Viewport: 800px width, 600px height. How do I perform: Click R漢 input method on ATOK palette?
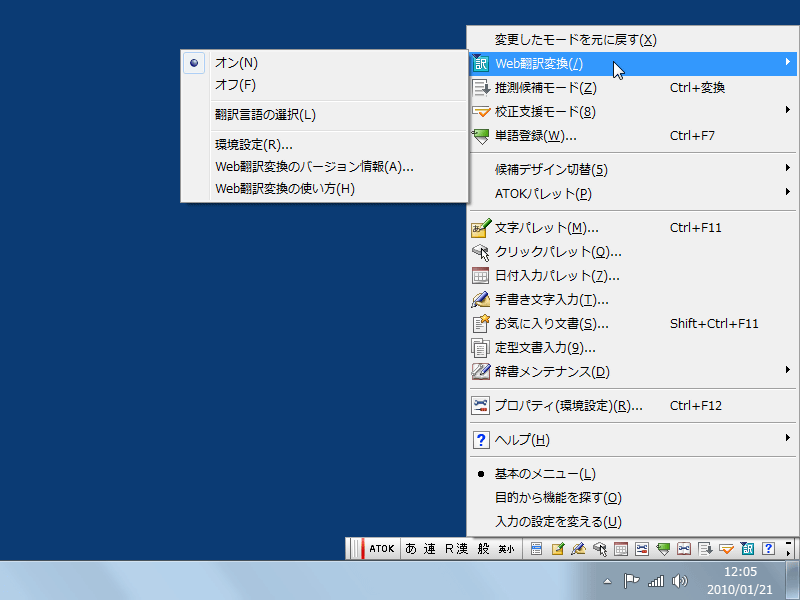coord(457,549)
